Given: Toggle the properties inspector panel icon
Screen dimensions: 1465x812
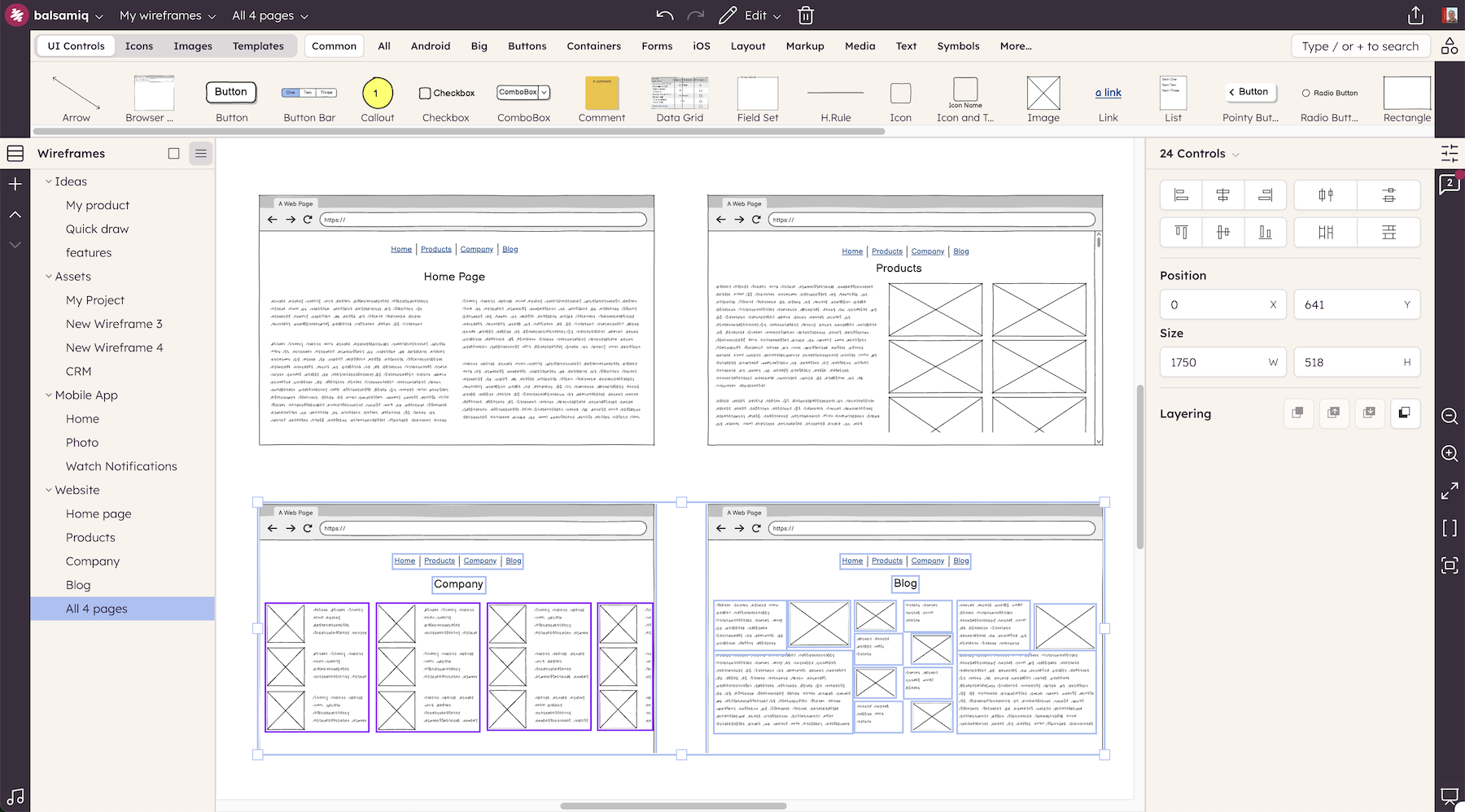Looking at the screenshot, I should 1450,153.
